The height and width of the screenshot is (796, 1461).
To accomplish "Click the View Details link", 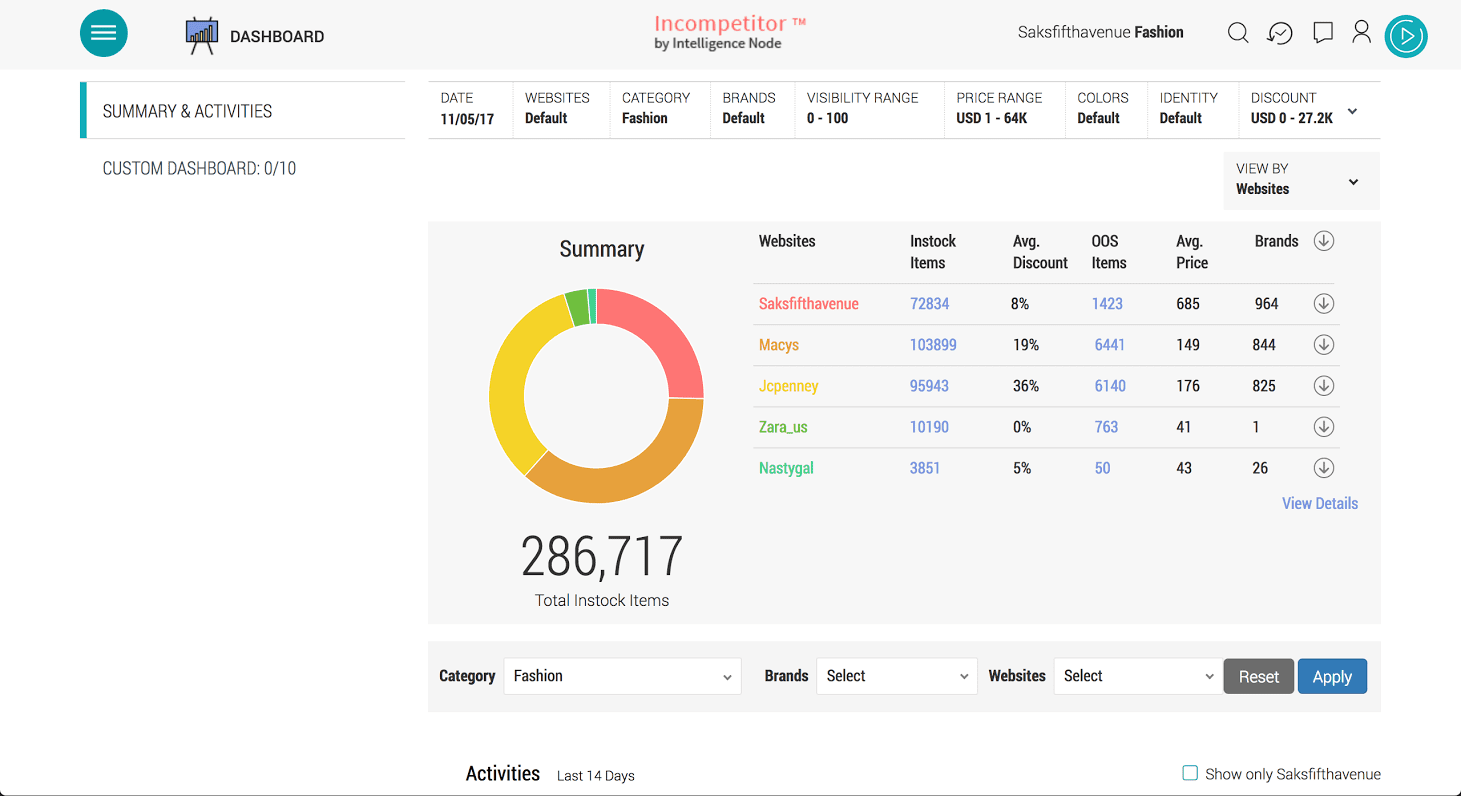I will pyautogui.click(x=1319, y=503).
